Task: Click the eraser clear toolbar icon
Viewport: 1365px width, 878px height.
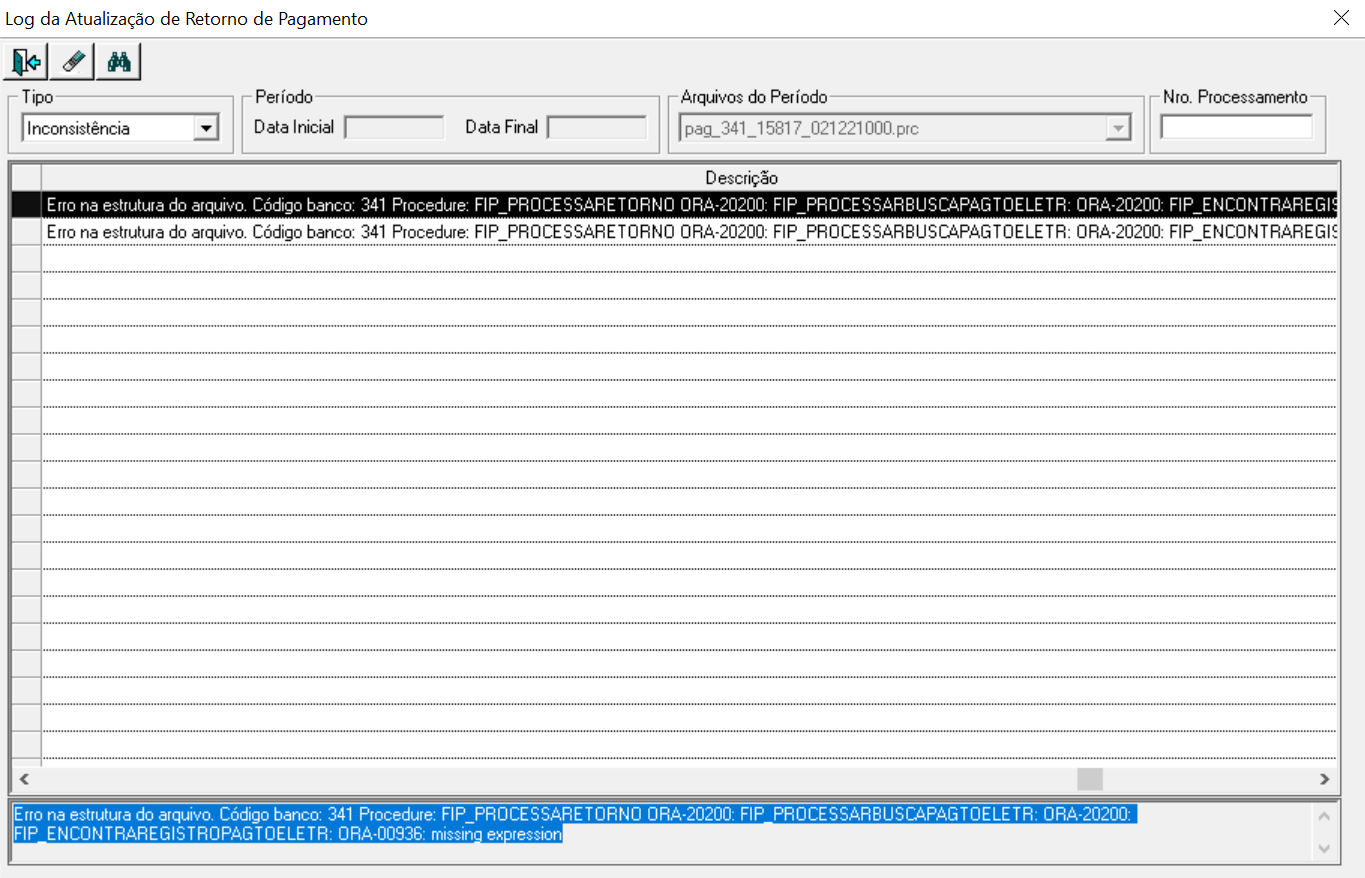Action: 72,62
